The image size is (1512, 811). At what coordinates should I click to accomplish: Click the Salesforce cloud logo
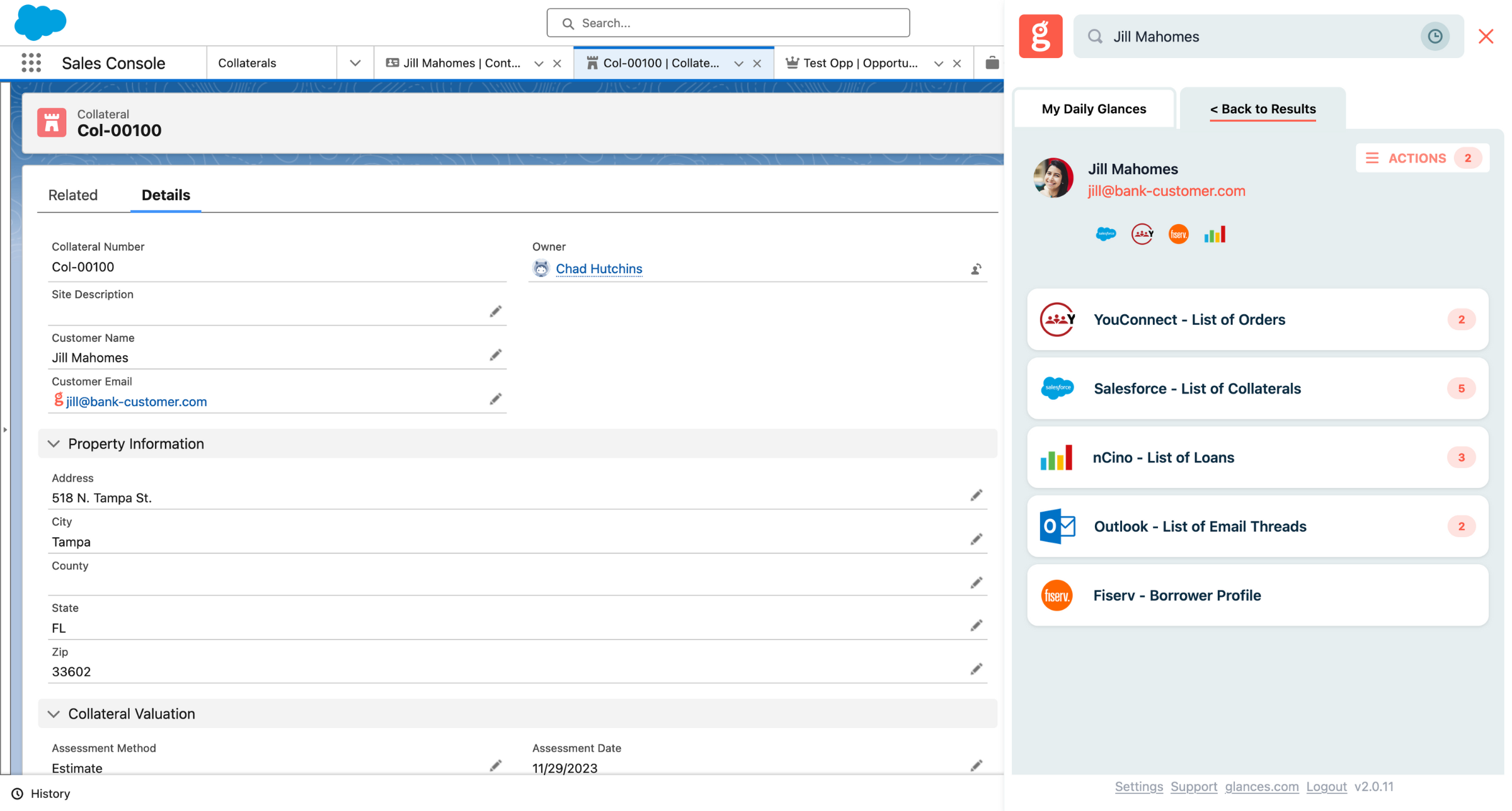(40, 21)
